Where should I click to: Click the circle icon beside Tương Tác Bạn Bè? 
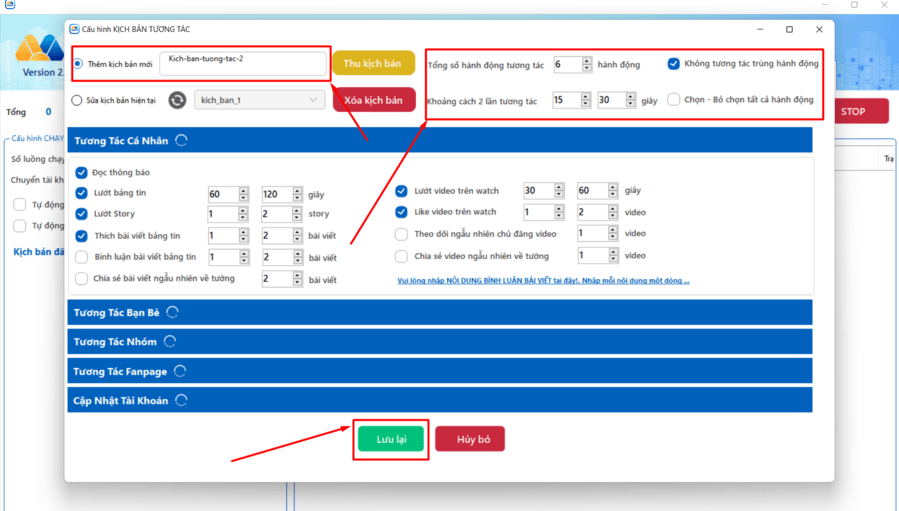(173, 312)
